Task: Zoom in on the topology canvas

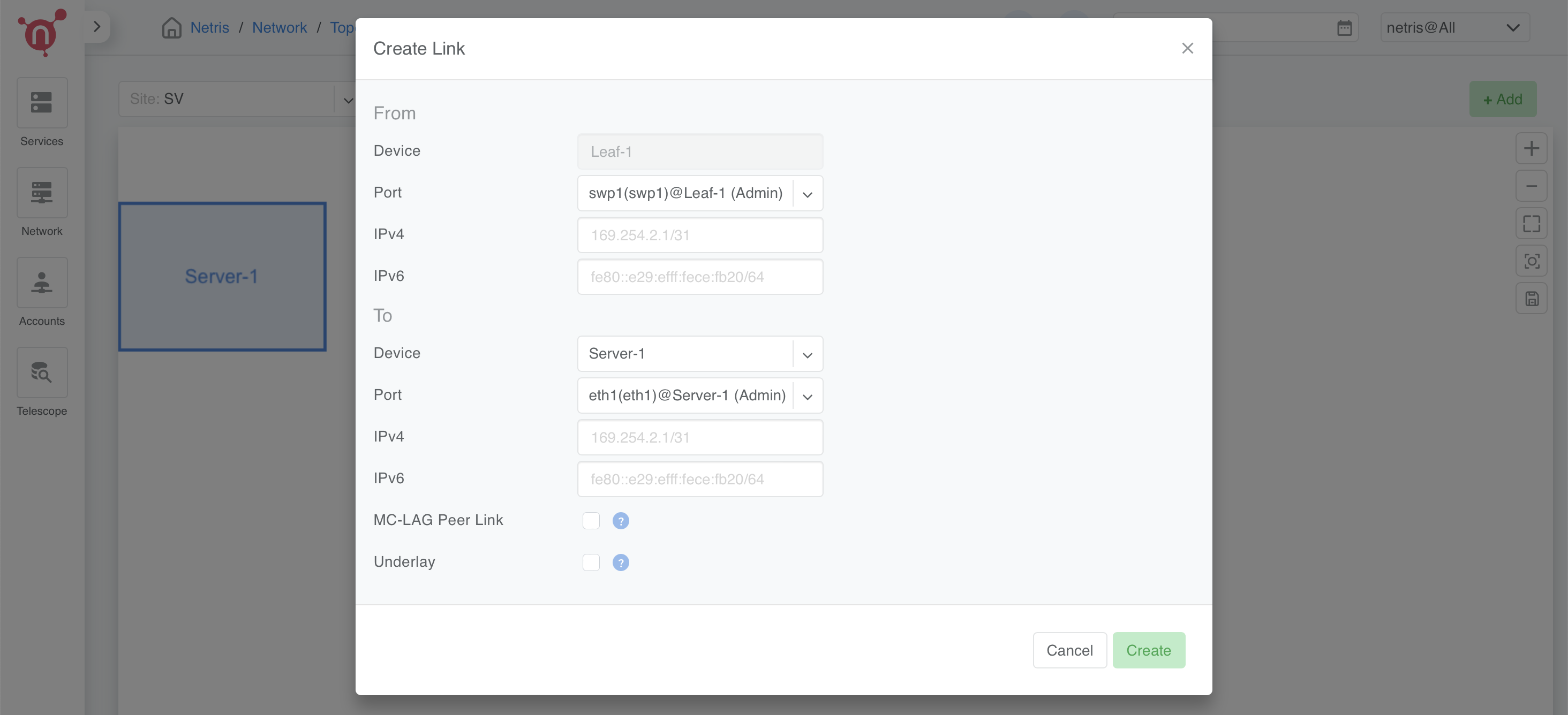Action: (1532, 148)
